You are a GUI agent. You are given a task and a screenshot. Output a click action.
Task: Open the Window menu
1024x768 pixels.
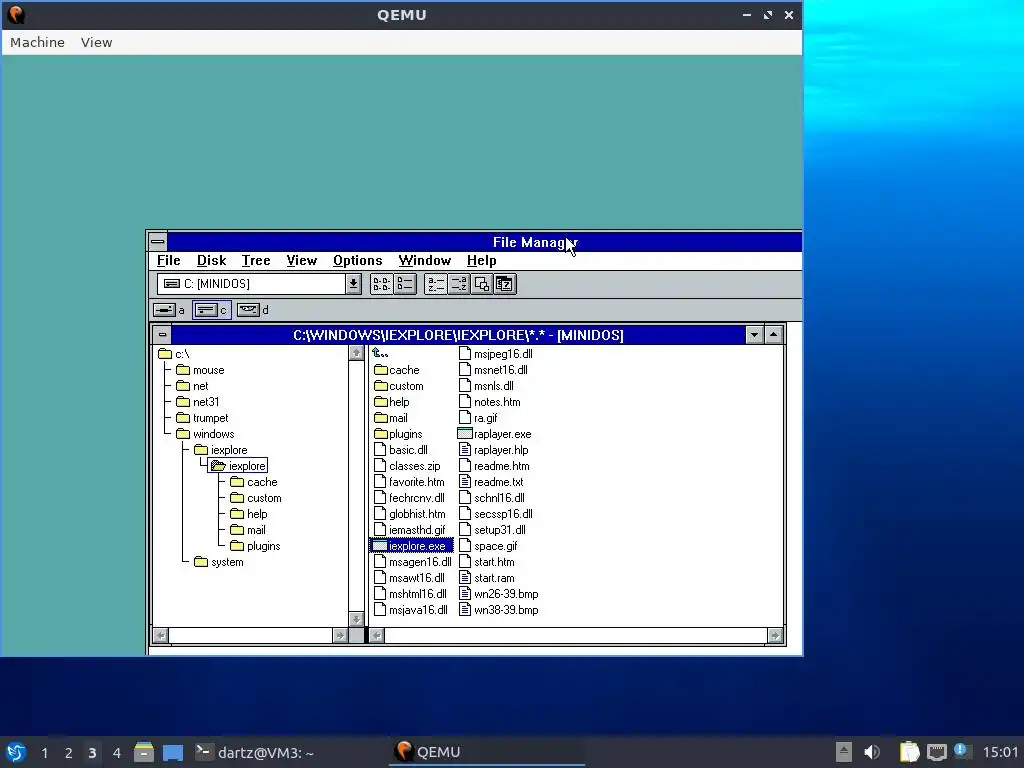(424, 261)
